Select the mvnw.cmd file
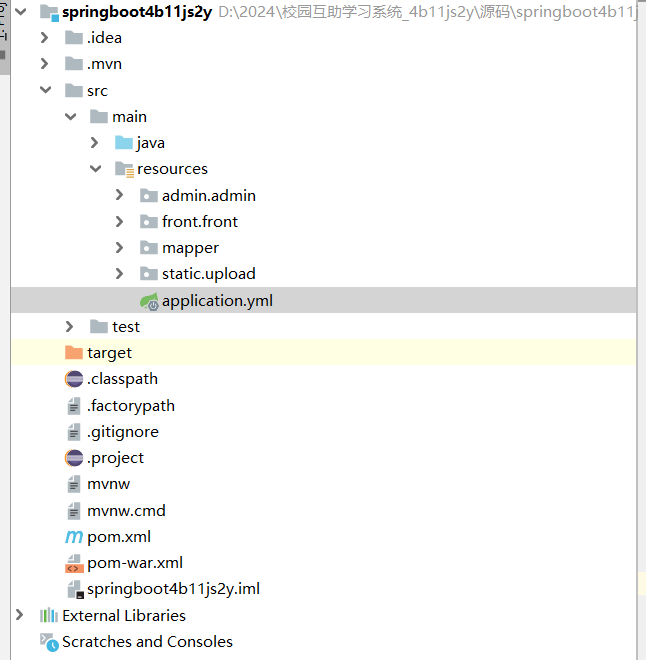Viewport: 646px width, 660px height. [126, 510]
